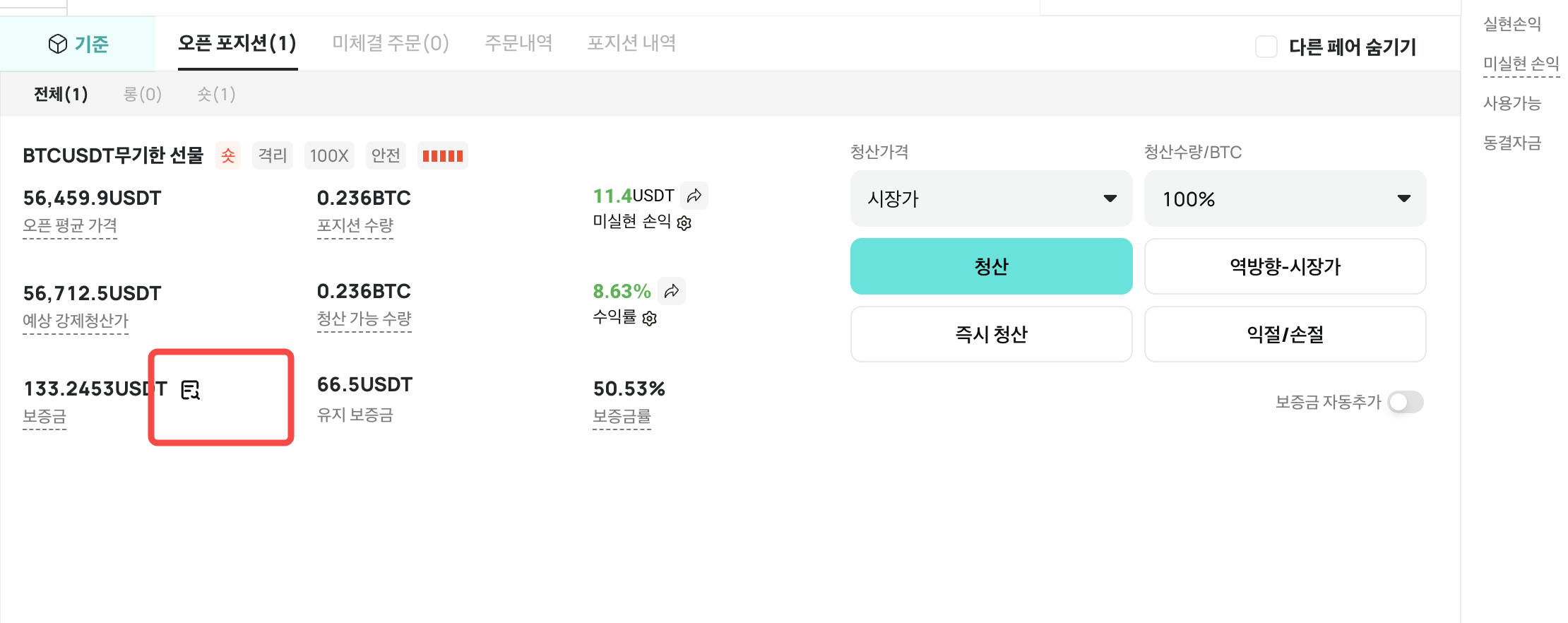The height and width of the screenshot is (623, 1568).
Task: Click the margin adjust icon beside 133.2453USDT
Action: click(191, 390)
